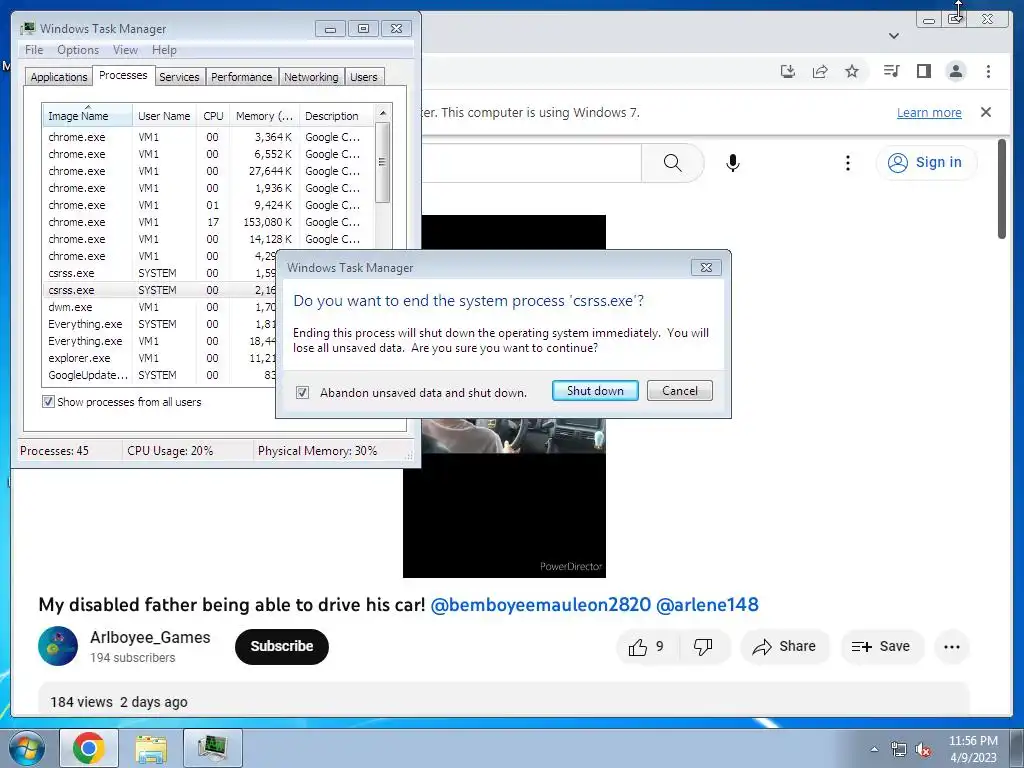Screen dimensions: 1024x768
Task: Toggle Abandon unsaved data checkbox
Action: (x=302, y=392)
